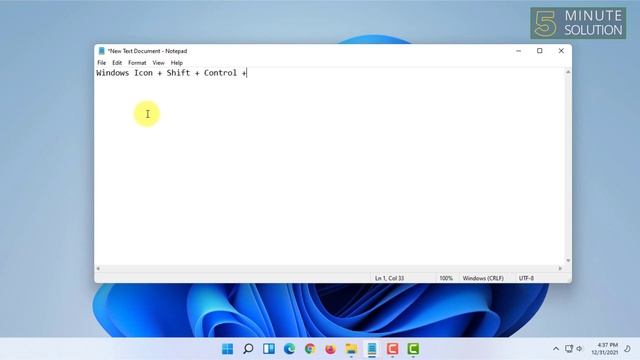Click the scroll up arrow in Notepad
This screenshot has width=640, height=360.
[568, 72]
